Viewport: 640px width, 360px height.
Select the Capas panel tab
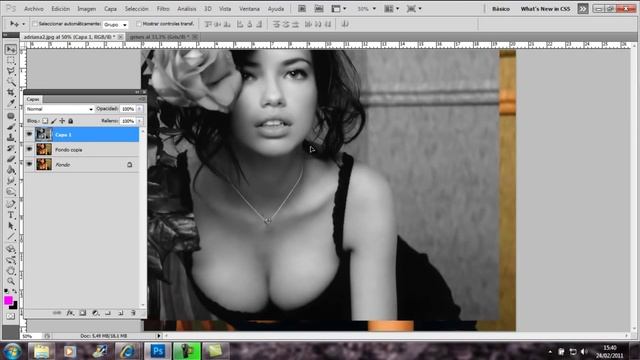point(33,99)
